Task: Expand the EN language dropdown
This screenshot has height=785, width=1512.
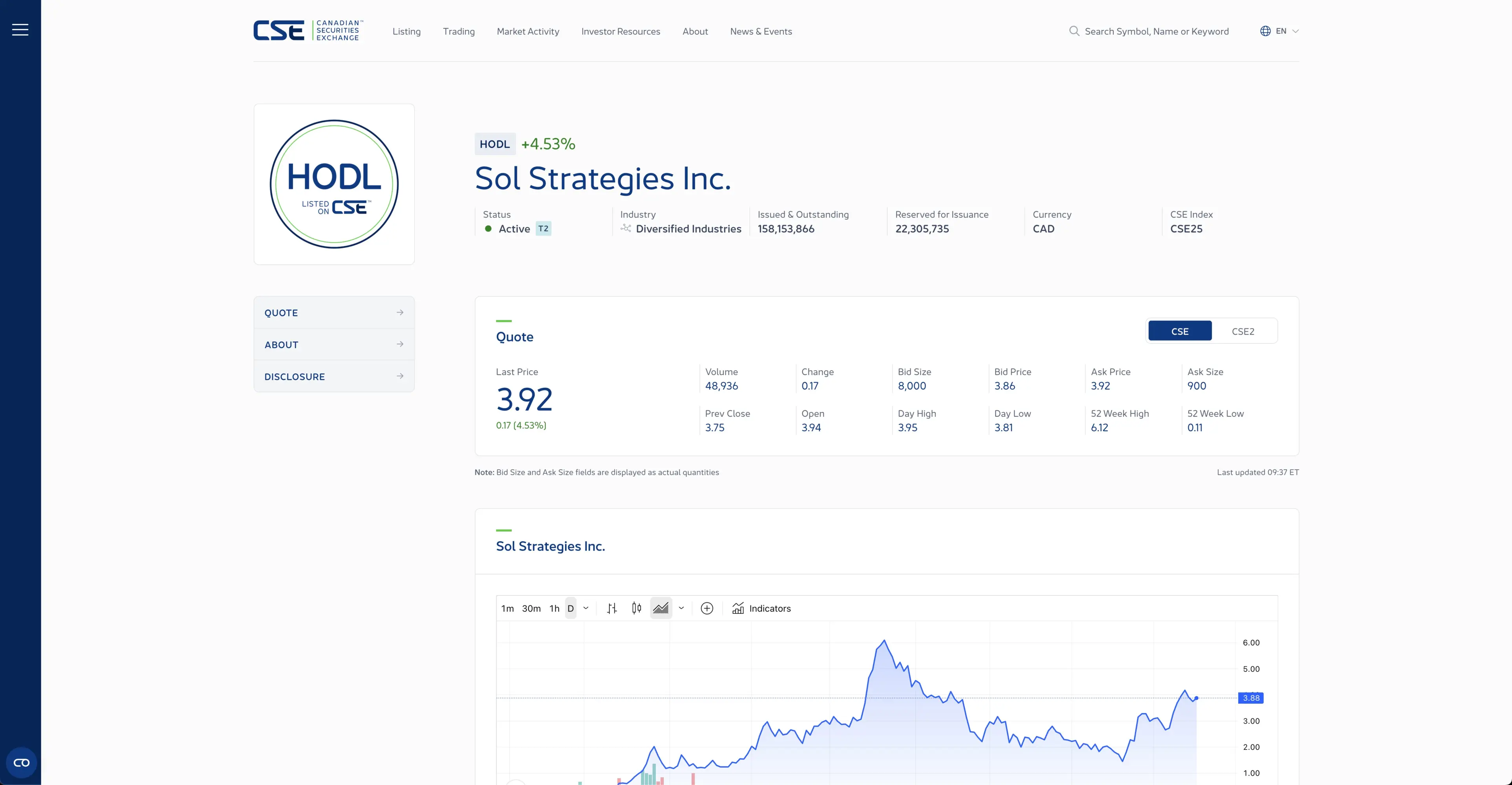Action: pyautogui.click(x=1280, y=31)
